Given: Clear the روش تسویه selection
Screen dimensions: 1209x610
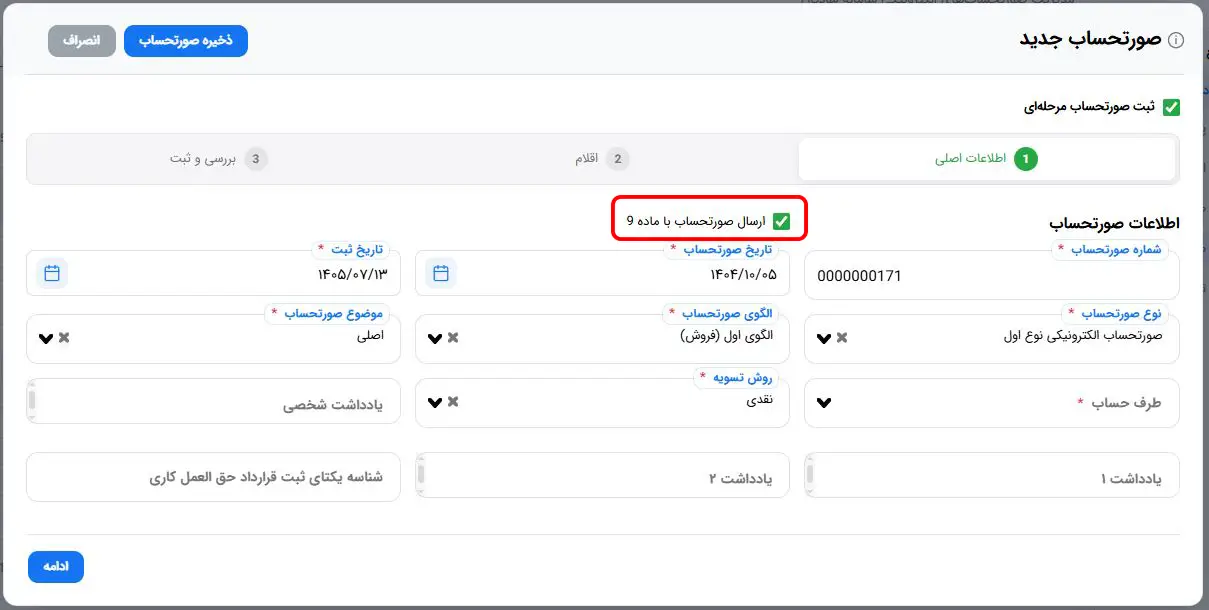Looking at the screenshot, I should pyautogui.click(x=453, y=402).
